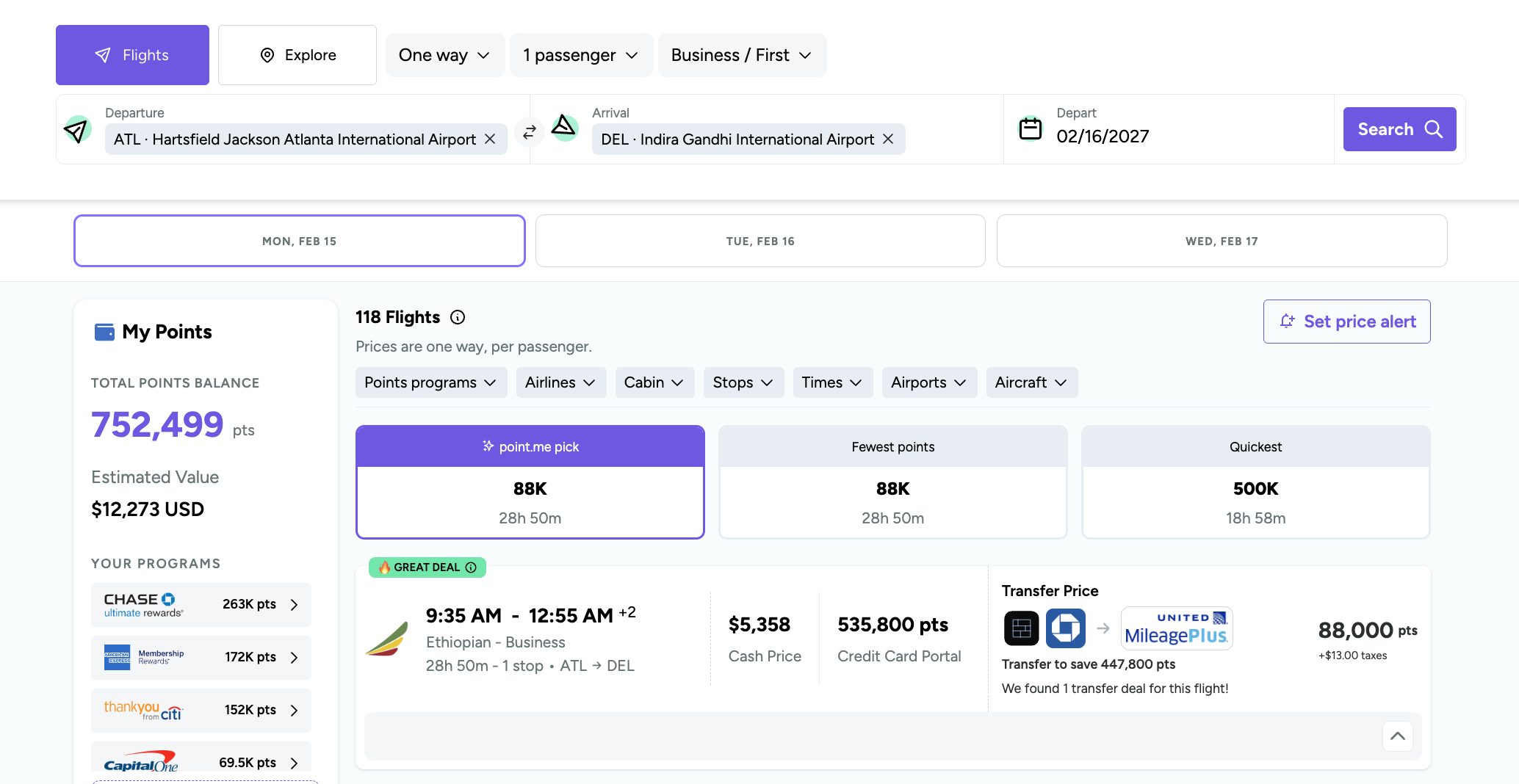Select the Quickest sort option
The width and height of the screenshot is (1519, 784).
tap(1256, 482)
